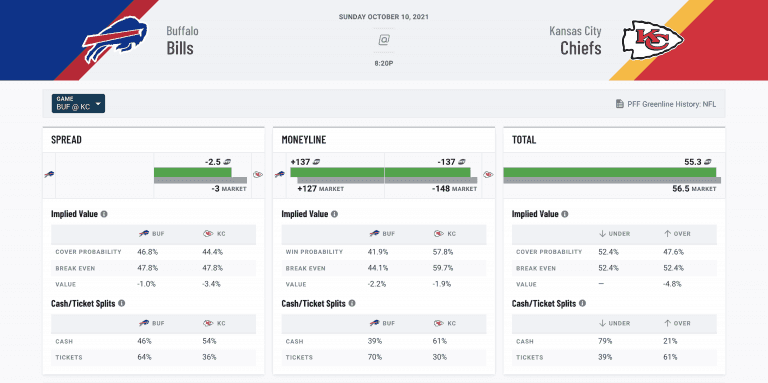The height and width of the screenshot is (383, 768).
Task: Click the Spread Cash/Ticket Splits info icon
Action: [121, 303]
